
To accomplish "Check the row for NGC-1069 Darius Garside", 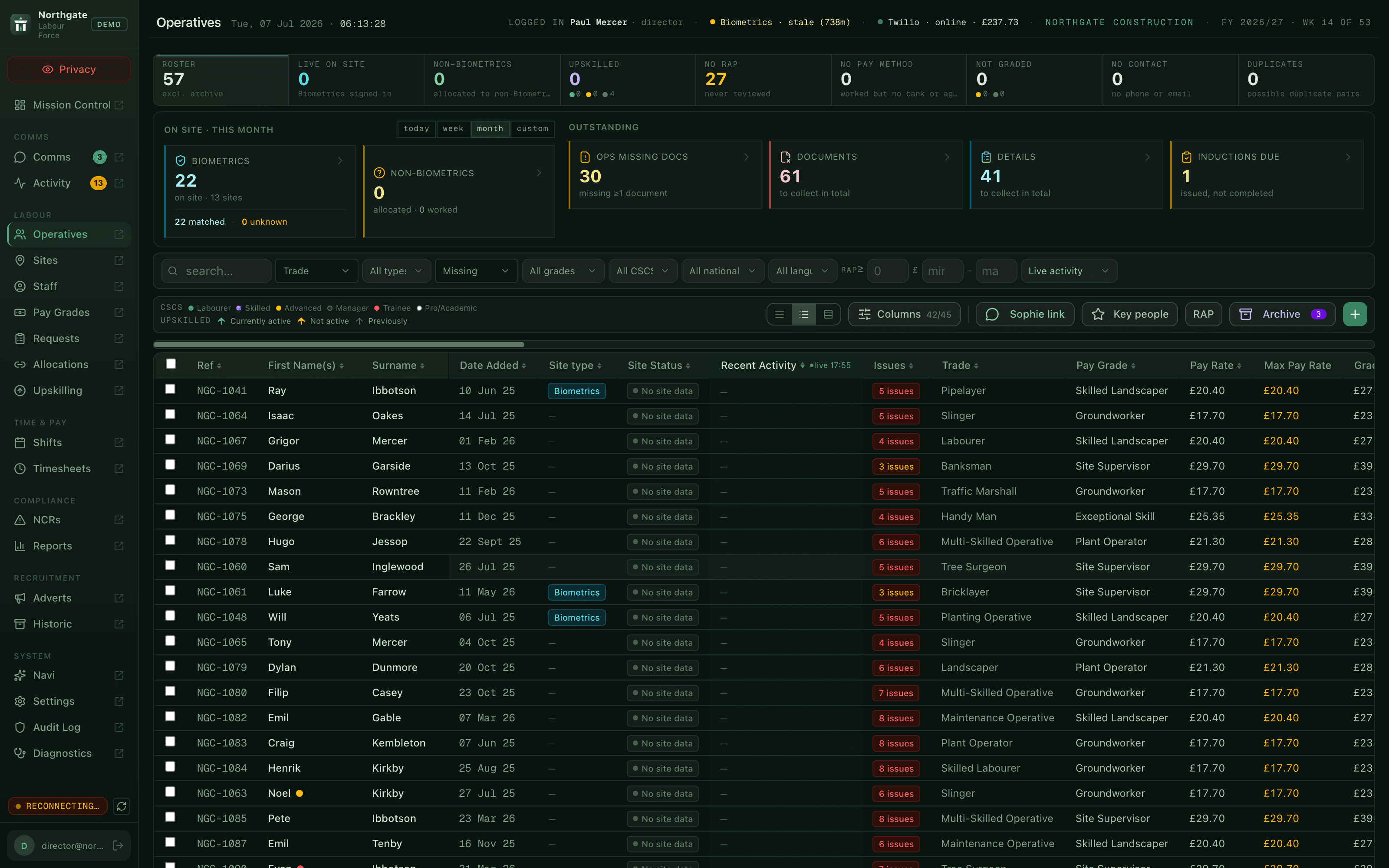I will tap(170, 464).
